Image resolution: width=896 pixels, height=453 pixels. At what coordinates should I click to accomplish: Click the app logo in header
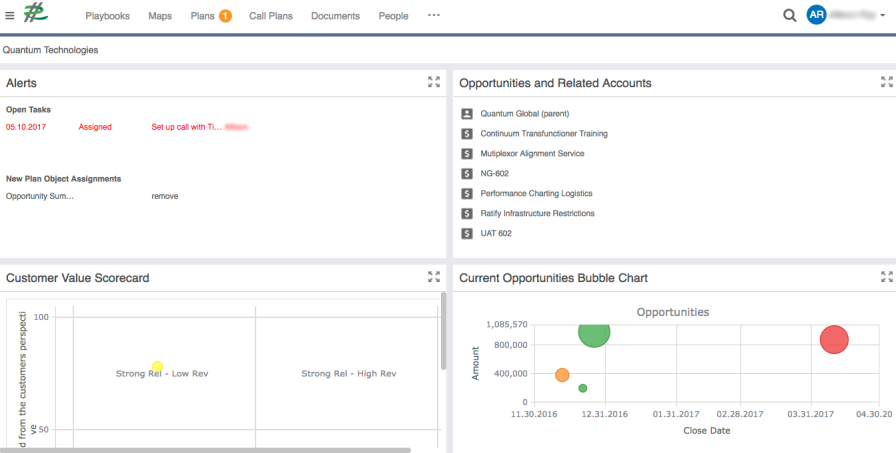click(x=38, y=15)
